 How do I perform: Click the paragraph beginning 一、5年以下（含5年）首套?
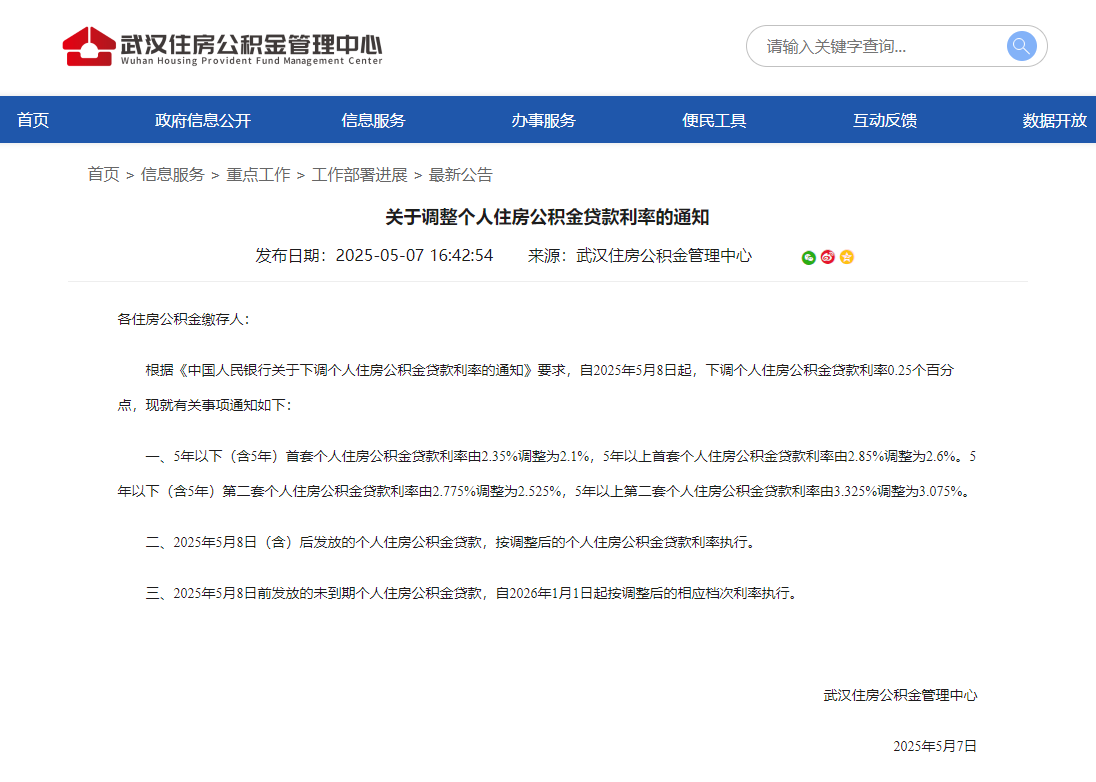[547, 474]
